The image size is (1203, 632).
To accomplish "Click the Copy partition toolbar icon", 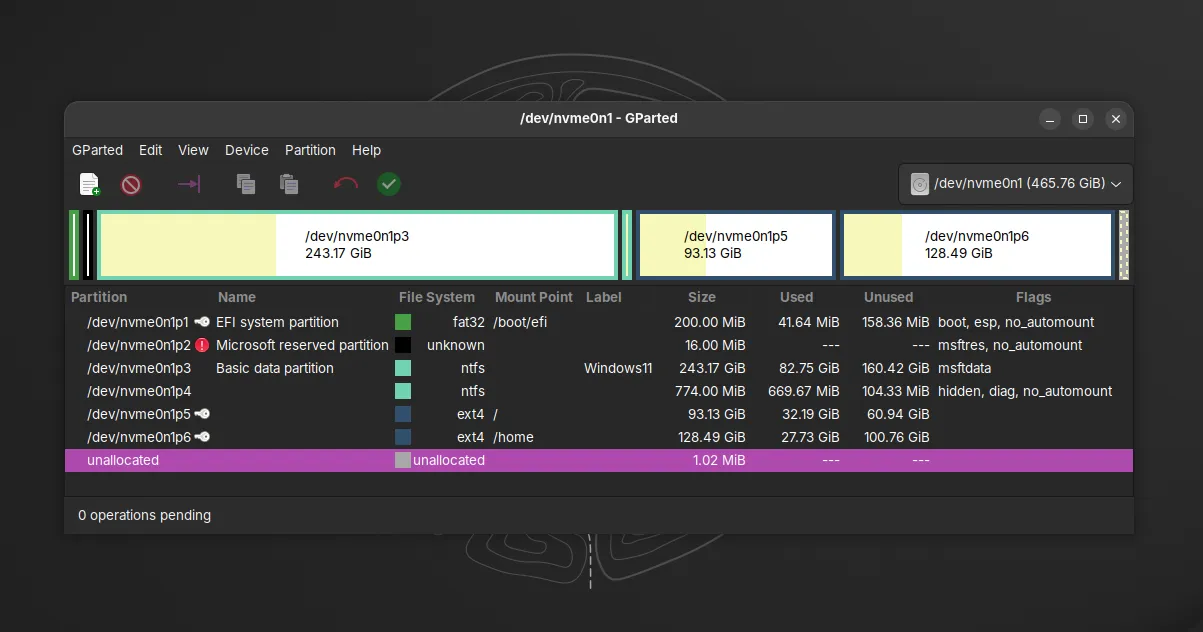I will point(246,184).
